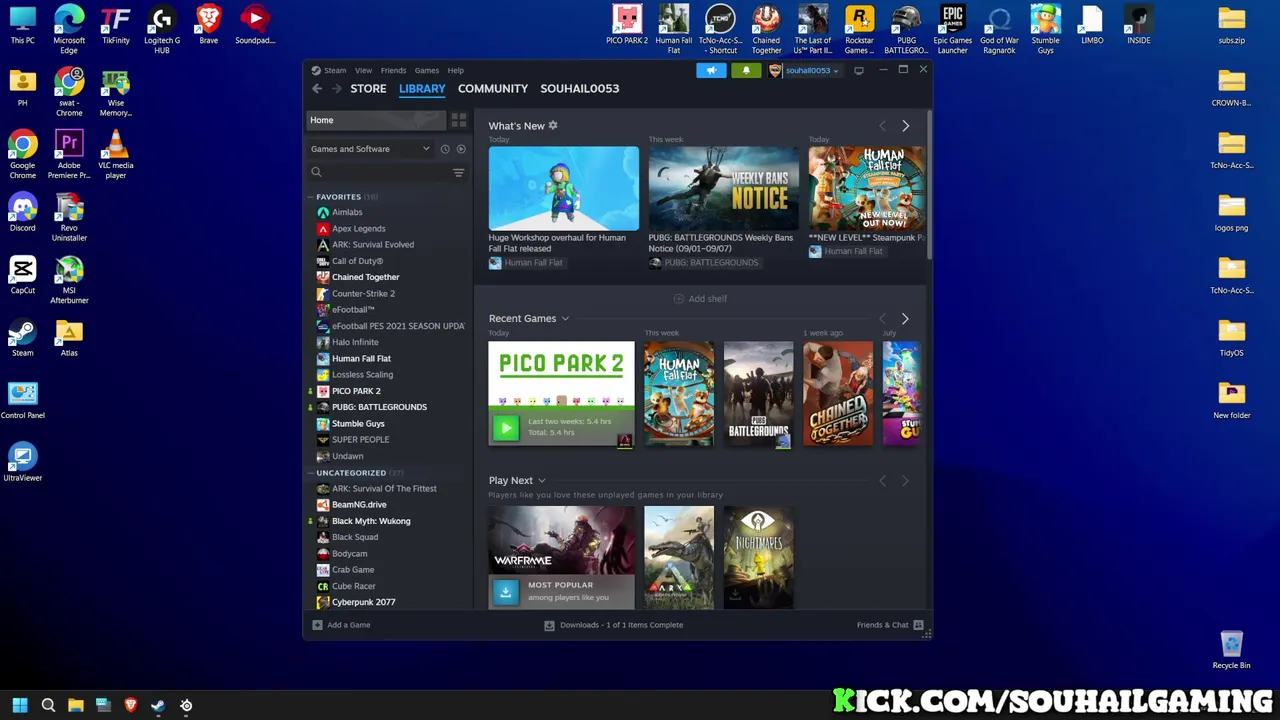Select Black Myth: Wukong in the library list
Viewport: 1280px width, 720px height.
tap(371, 521)
